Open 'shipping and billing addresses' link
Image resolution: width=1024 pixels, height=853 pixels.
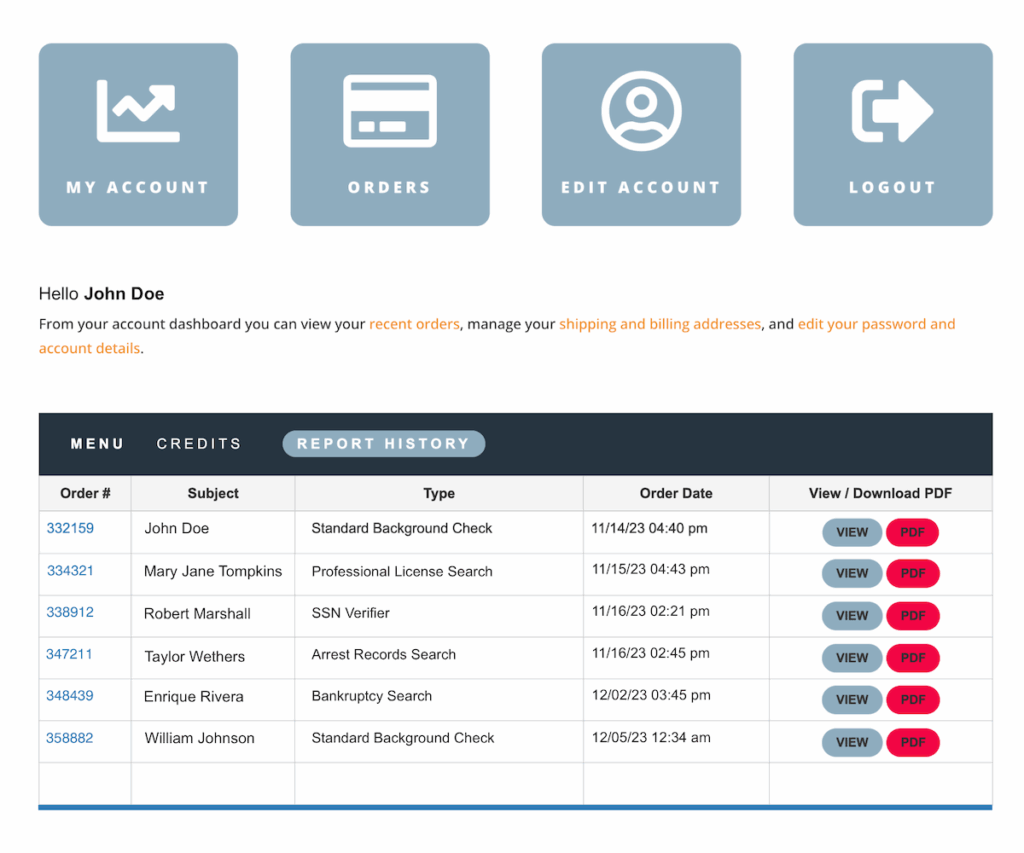[x=660, y=324]
